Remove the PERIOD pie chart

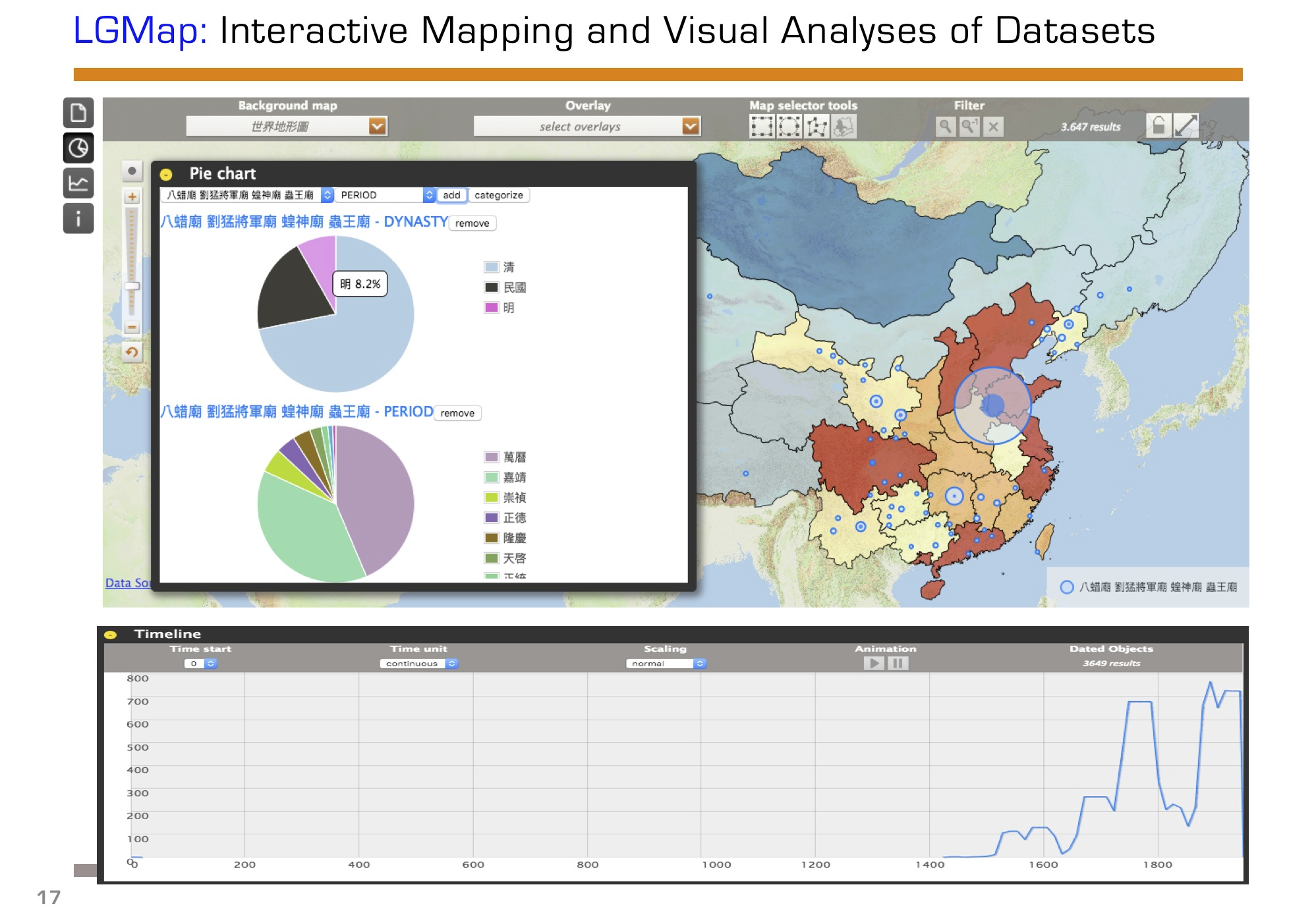pyautogui.click(x=457, y=413)
